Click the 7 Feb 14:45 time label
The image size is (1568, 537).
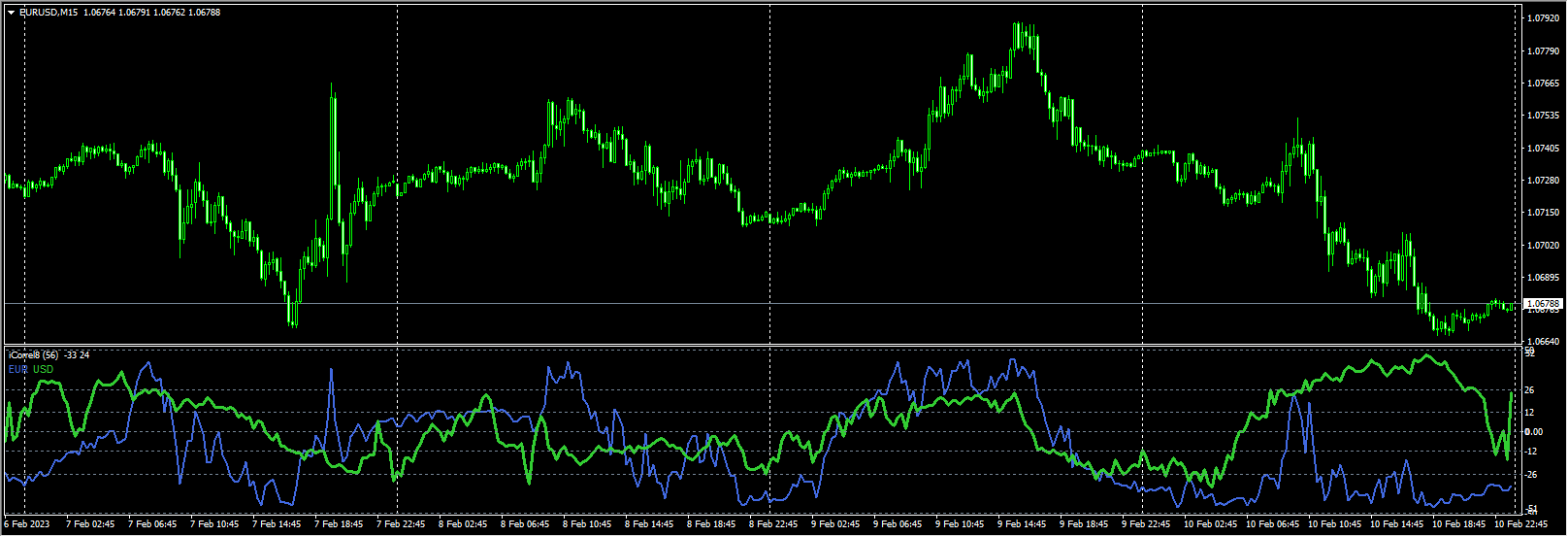pyautogui.click(x=277, y=524)
